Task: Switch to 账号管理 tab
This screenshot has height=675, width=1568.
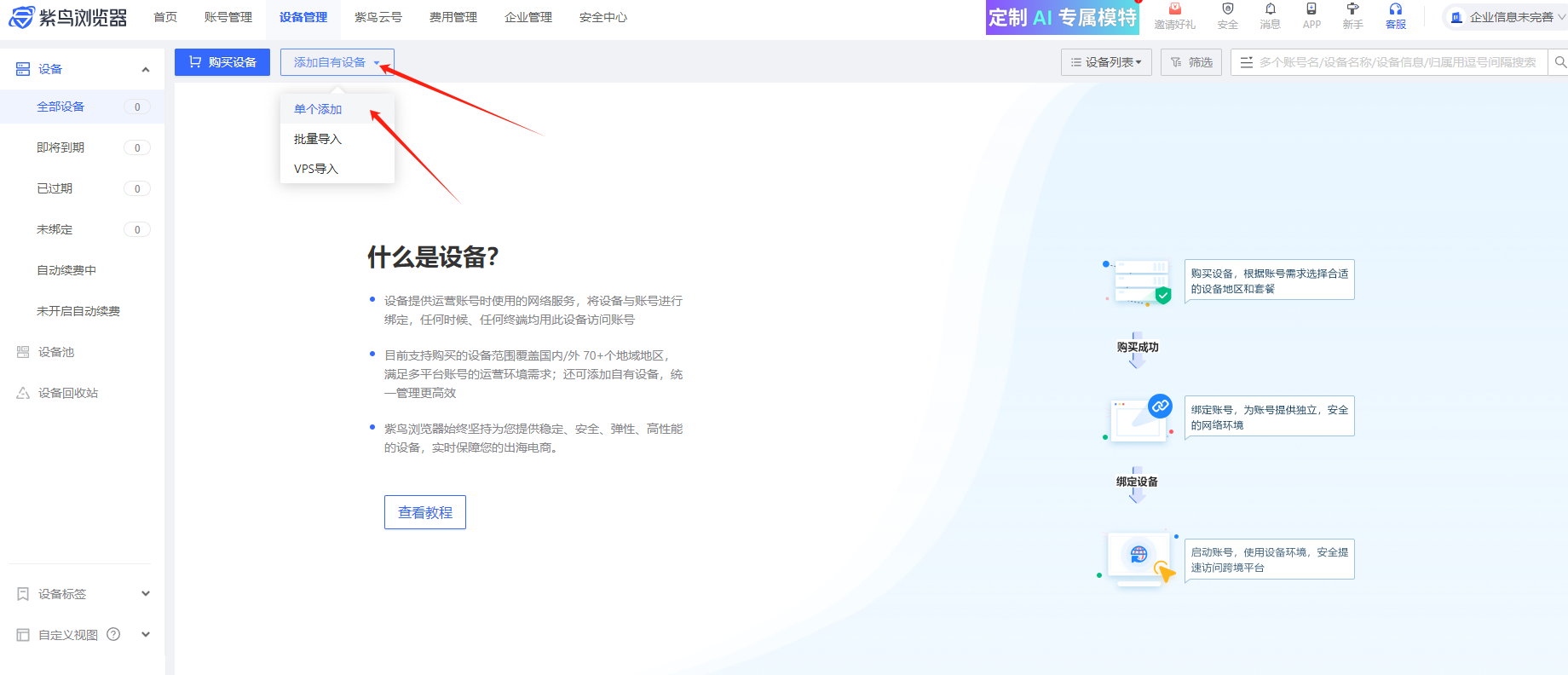Action: [x=228, y=17]
